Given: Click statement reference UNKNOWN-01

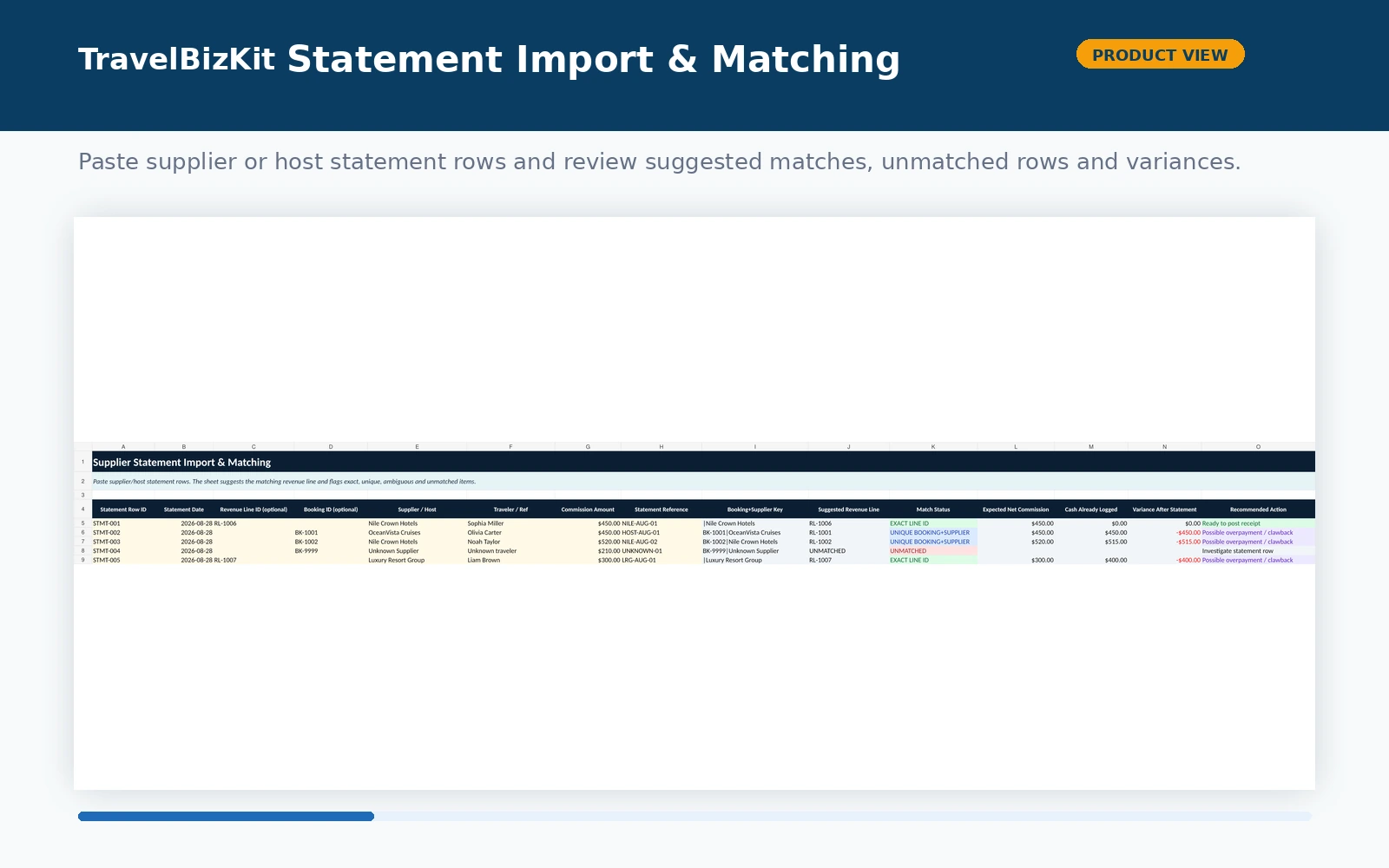Looking at the screenshot, I should [662, 551].
